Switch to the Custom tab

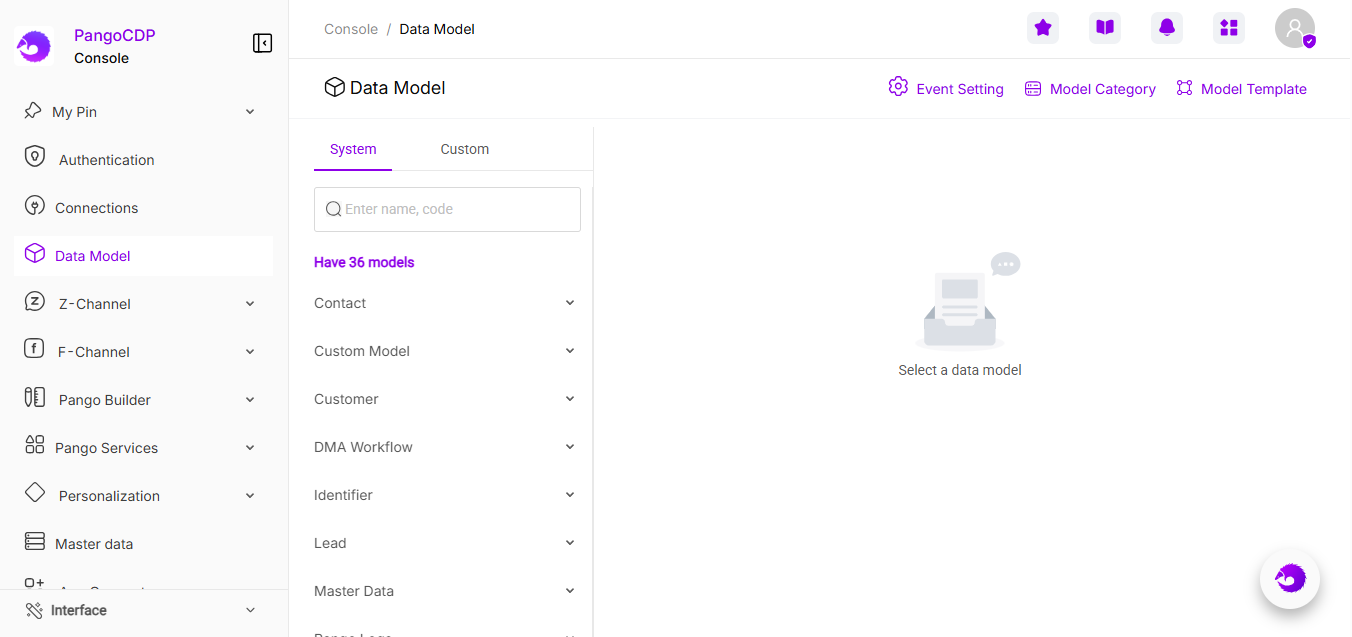point(465,149)
